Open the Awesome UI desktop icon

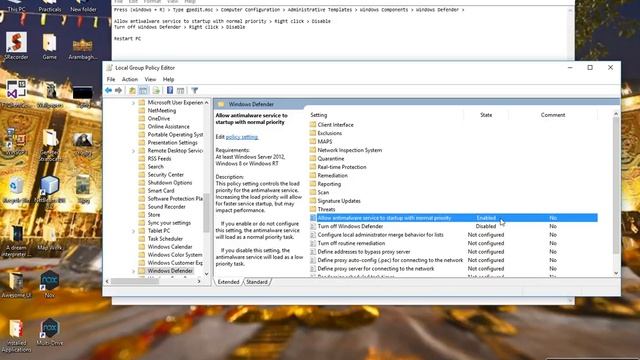[16, 284]
